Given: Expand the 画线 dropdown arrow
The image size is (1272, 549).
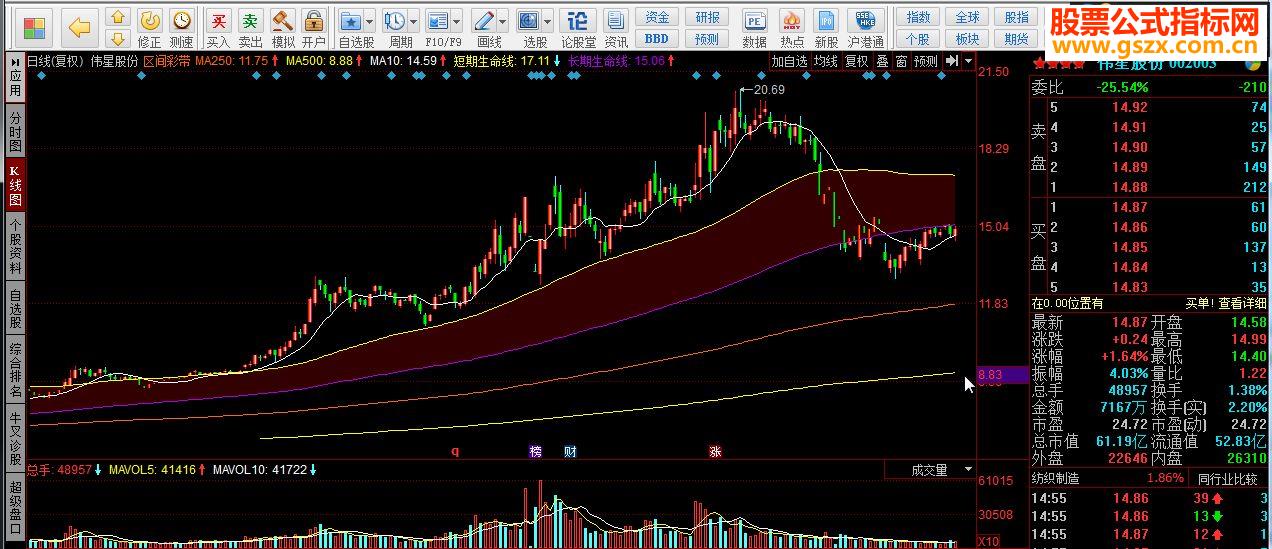Looking at the screenshot, I should 503,20.
